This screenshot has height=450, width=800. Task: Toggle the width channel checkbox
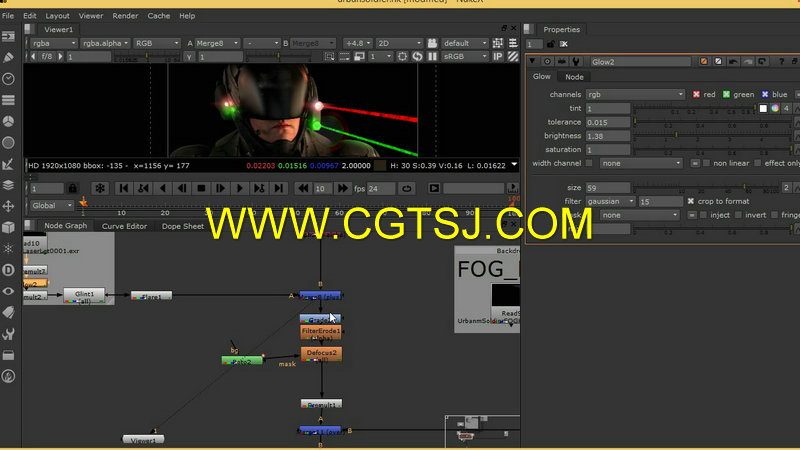pos(589,163)
